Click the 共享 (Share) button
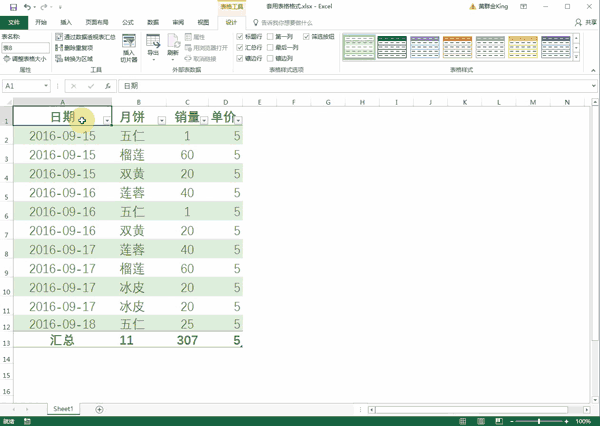This screenshot has height=426, width=600. coord(586,21)
